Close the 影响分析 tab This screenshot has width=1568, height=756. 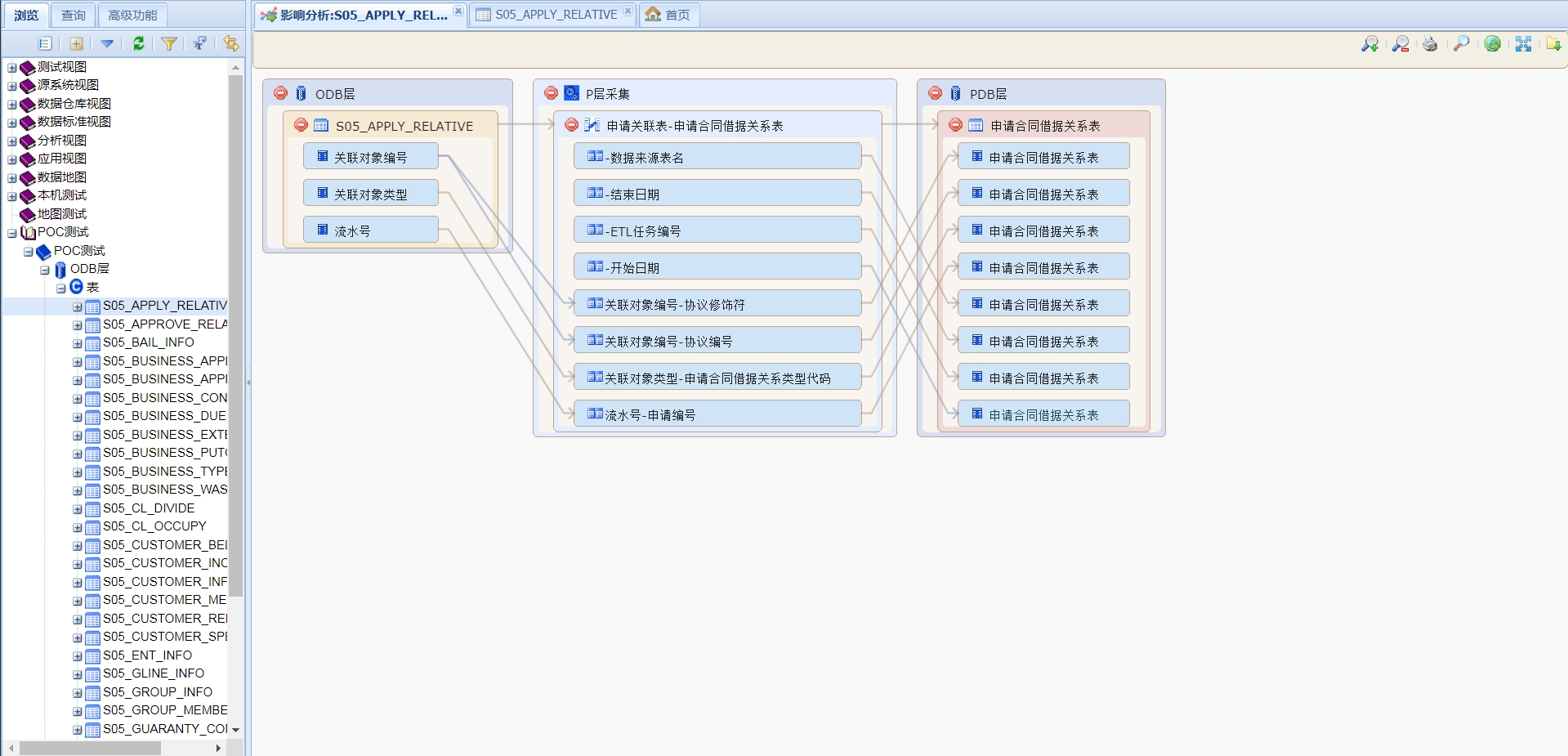click(x=458, y=11)
